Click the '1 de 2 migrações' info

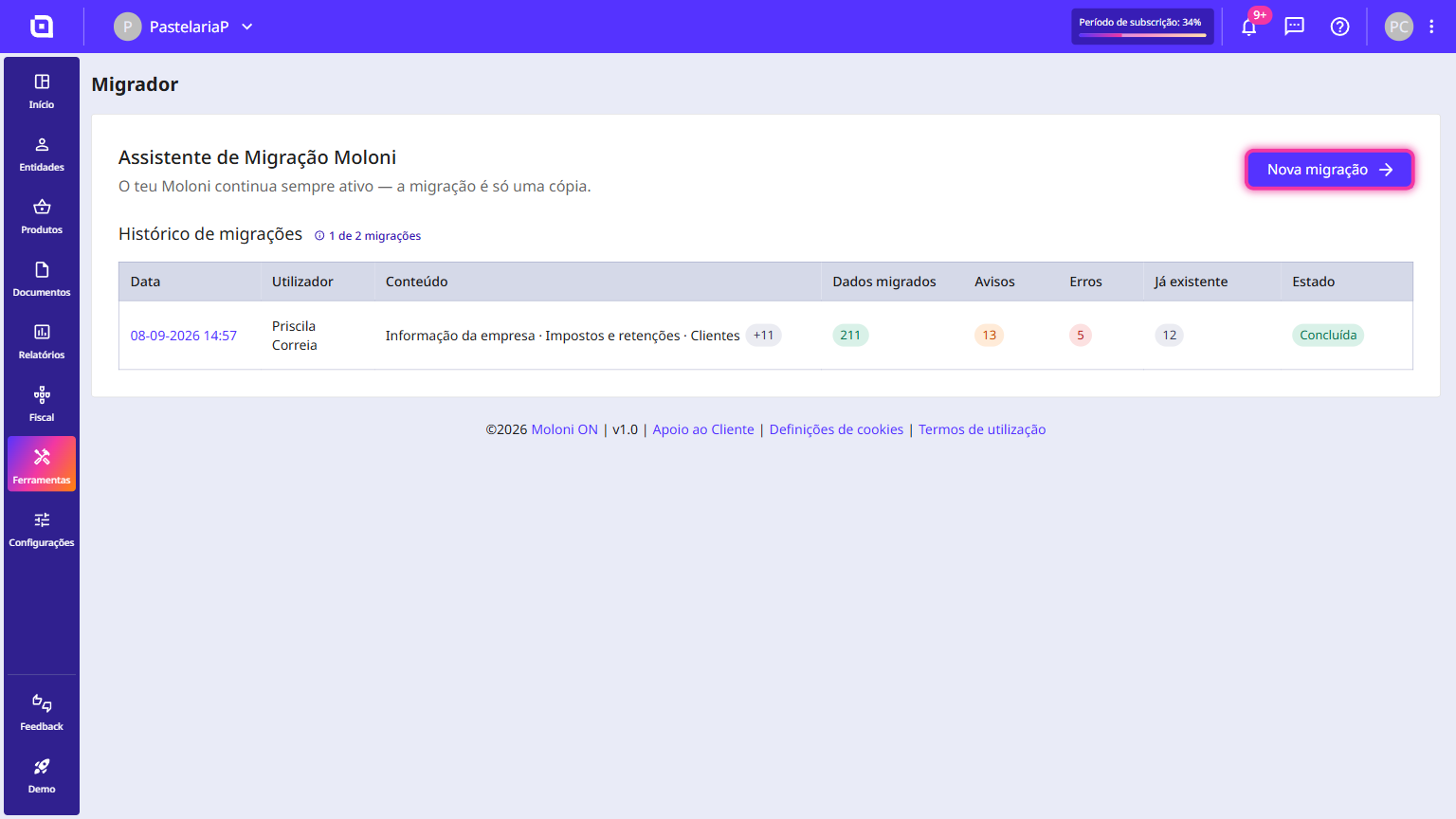[x=368, y=236]
